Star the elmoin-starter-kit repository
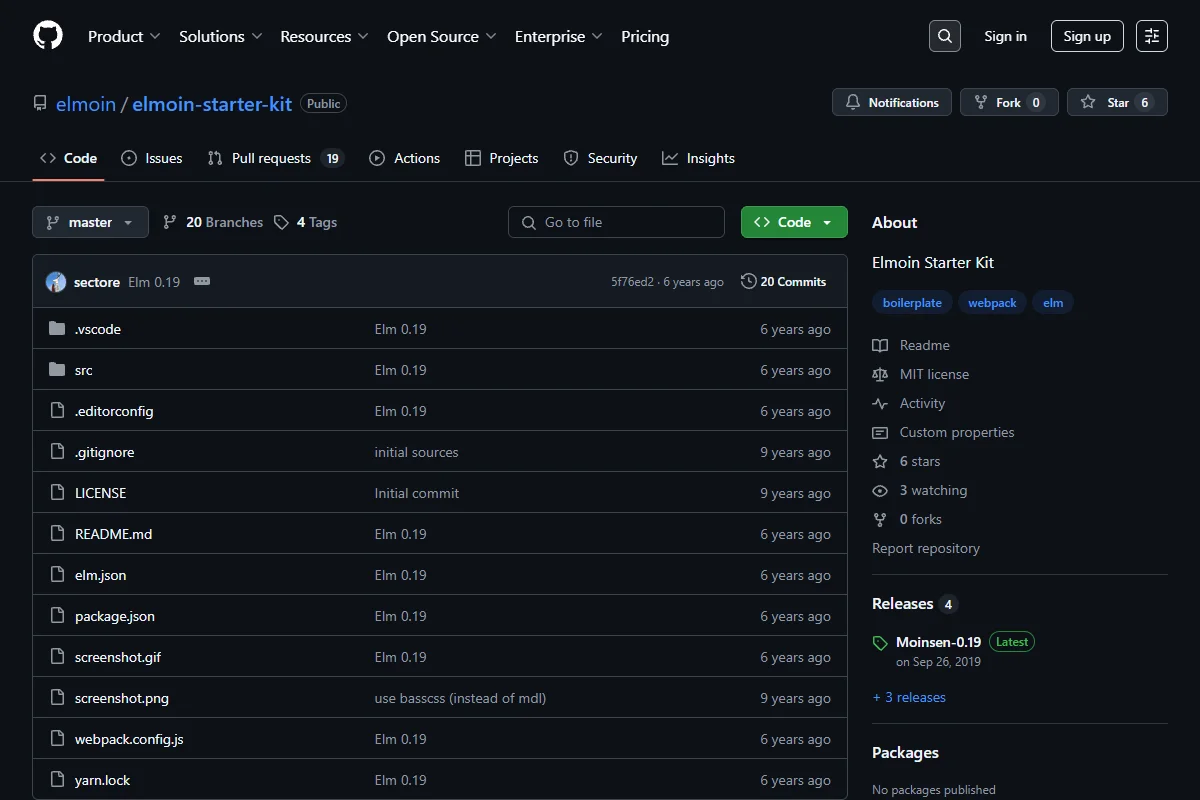The image size is (1200, 800). coord(1117,102)
